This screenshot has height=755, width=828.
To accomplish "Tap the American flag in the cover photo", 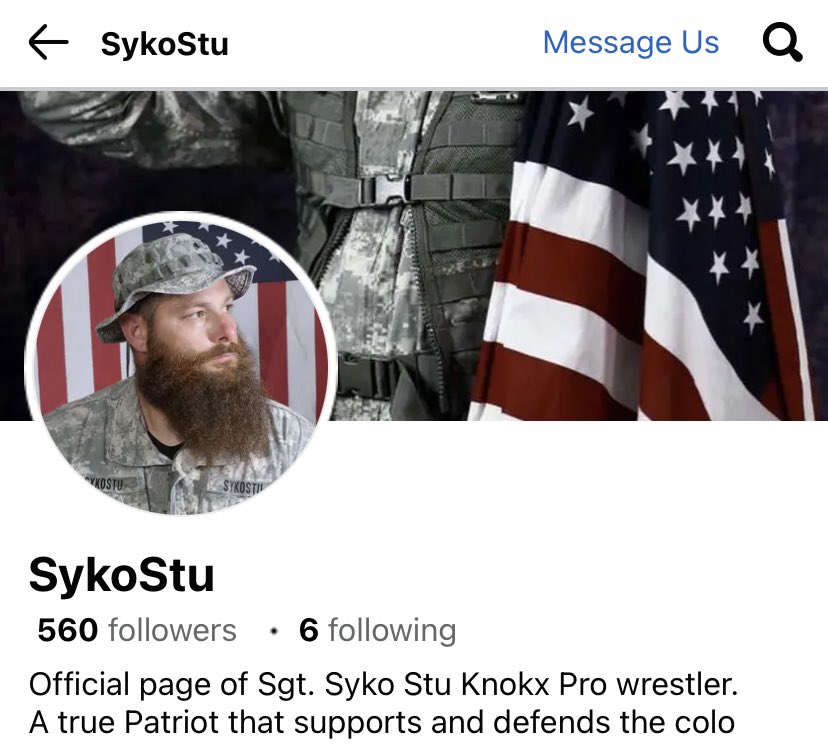I will pos(644,256).
